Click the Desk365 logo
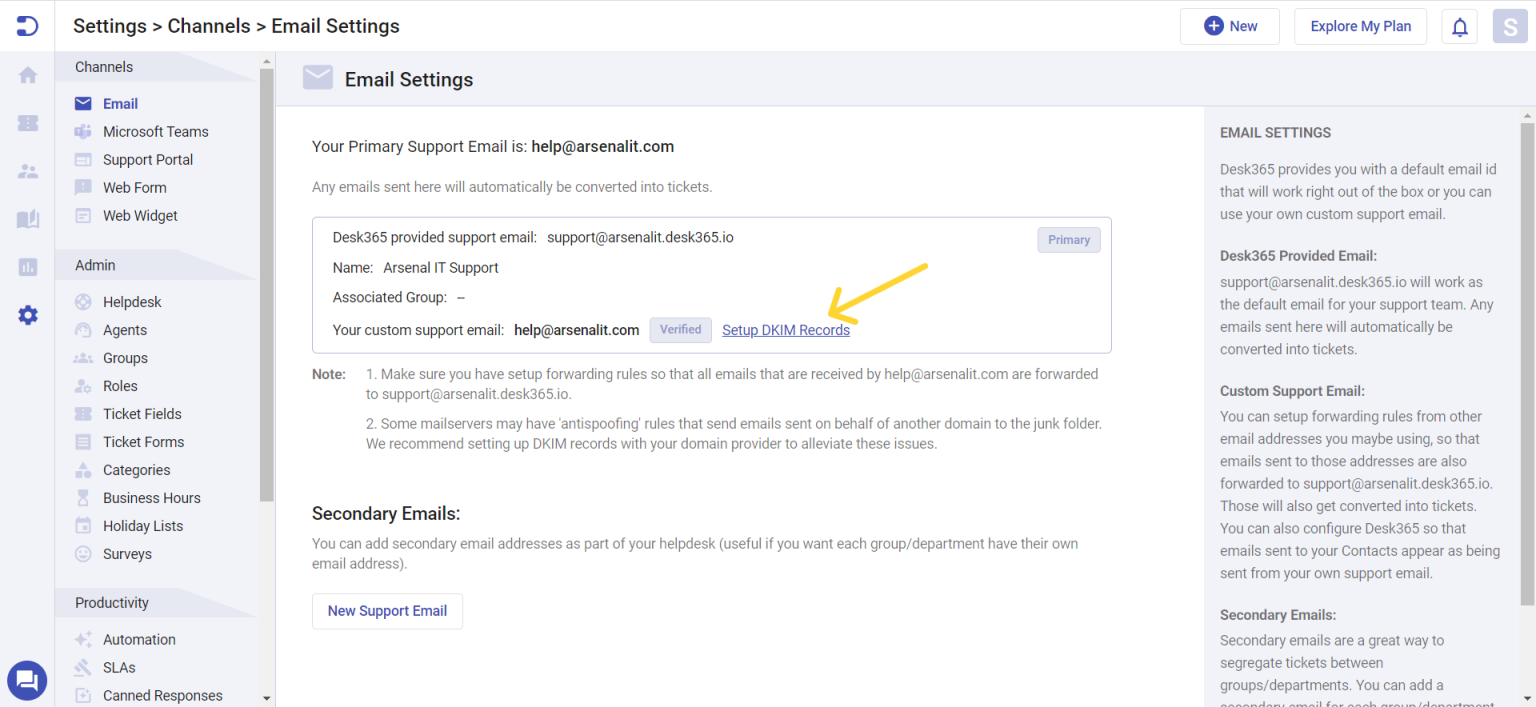1536x707 pixels. [x=26, y=25]
